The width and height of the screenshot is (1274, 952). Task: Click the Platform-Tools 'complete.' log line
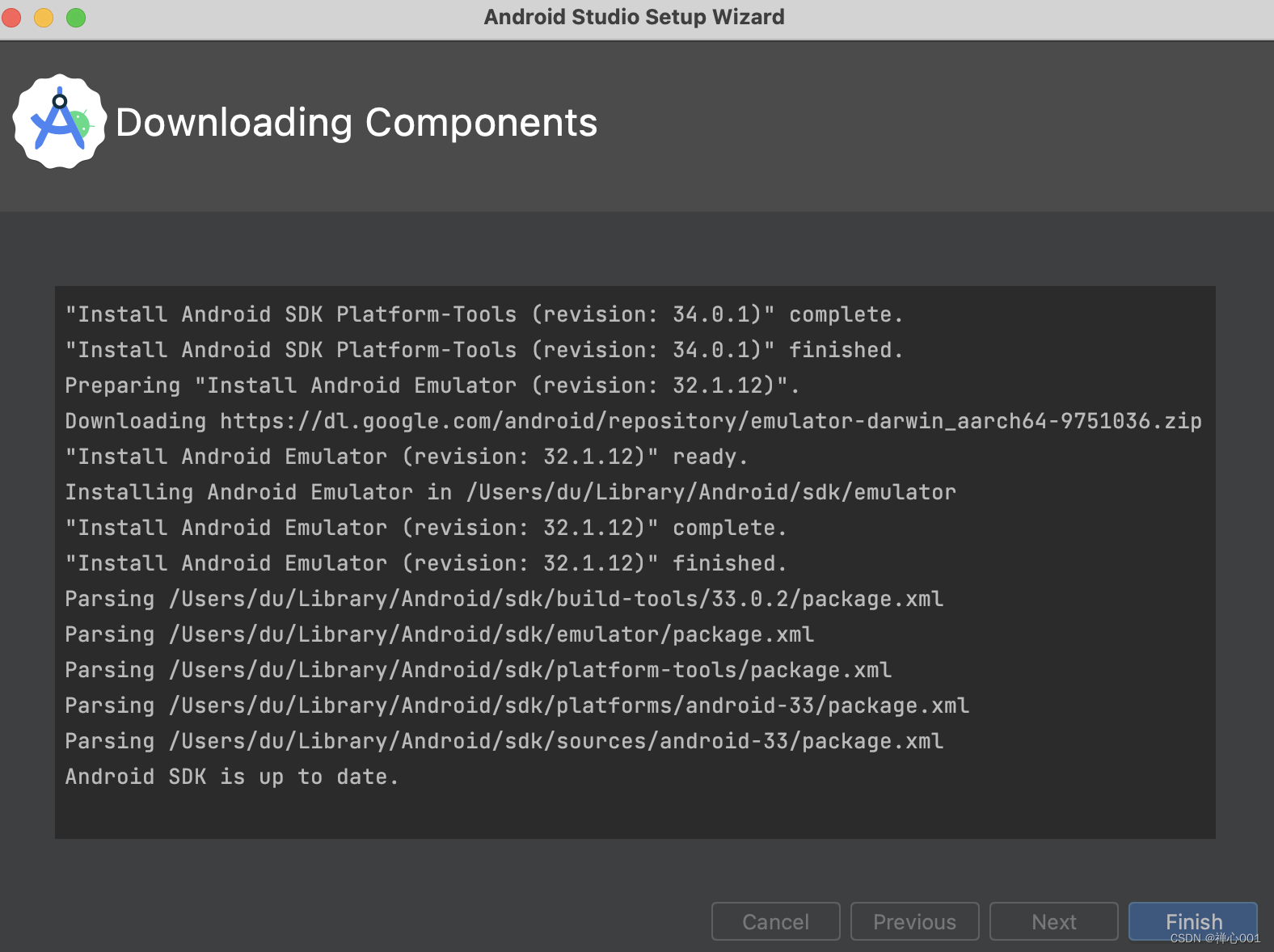(483, 314)
